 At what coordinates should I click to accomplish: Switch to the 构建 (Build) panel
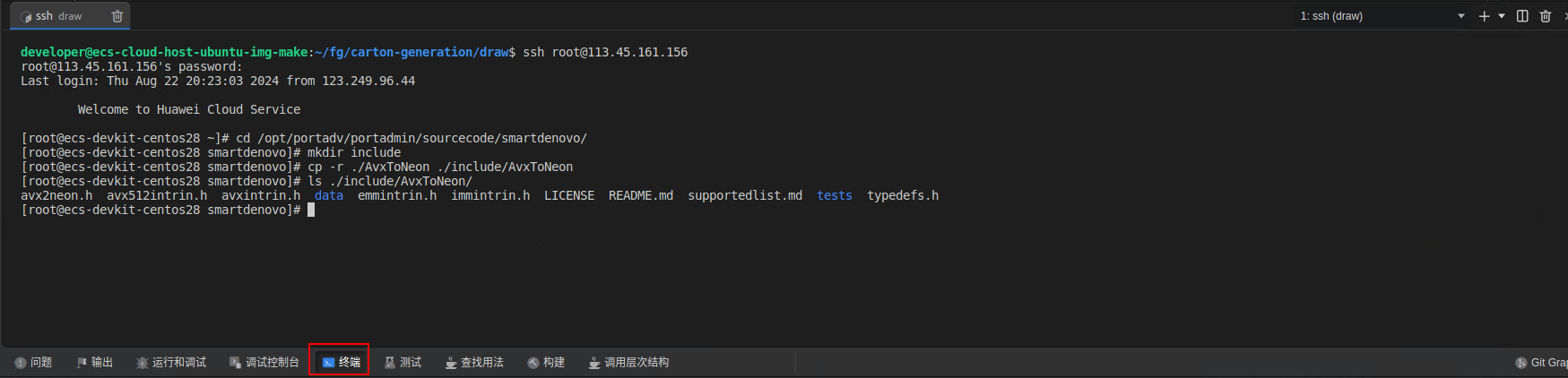coord(547,363)
